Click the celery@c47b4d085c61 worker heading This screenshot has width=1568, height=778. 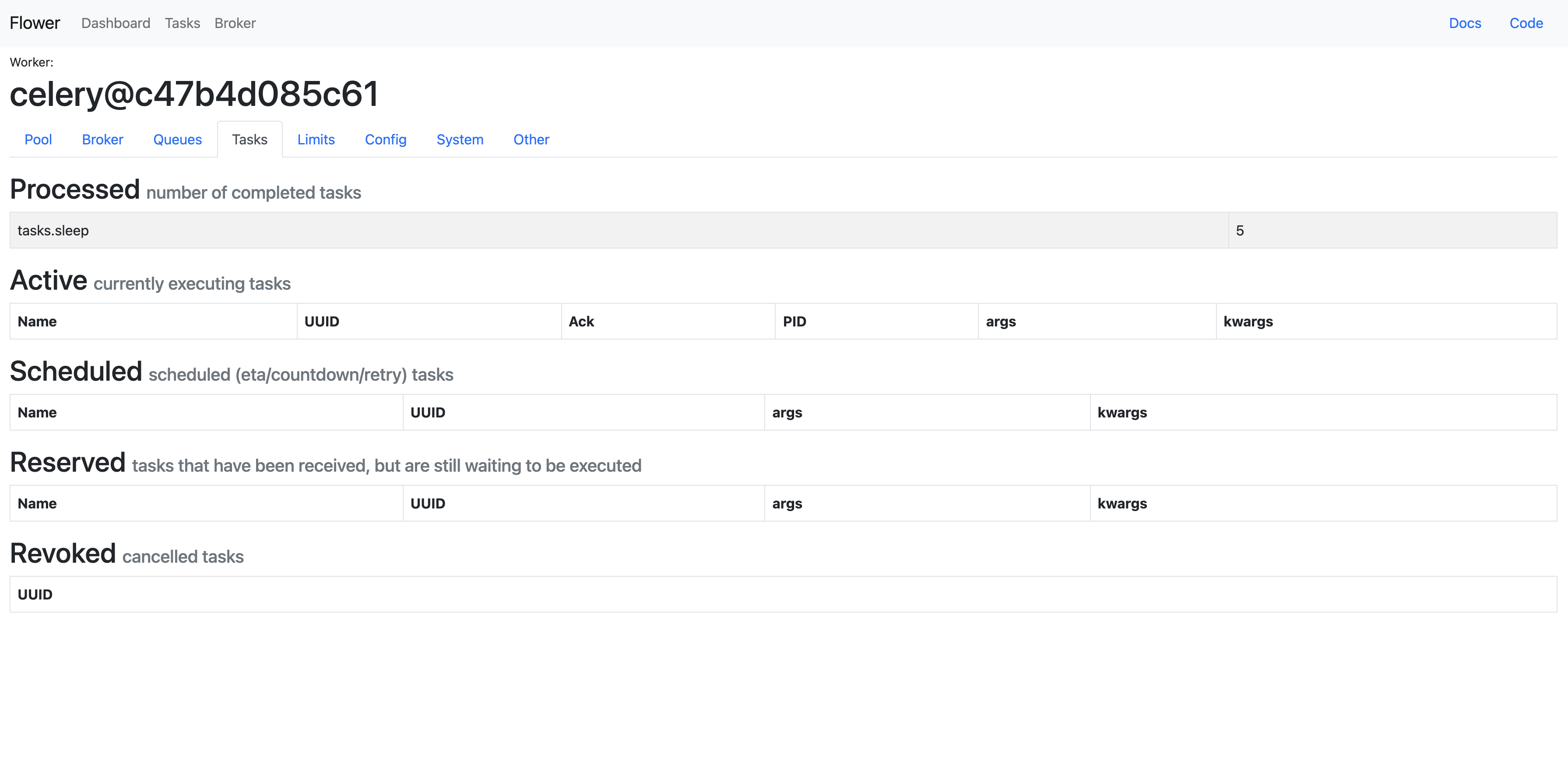click(194, 94)
